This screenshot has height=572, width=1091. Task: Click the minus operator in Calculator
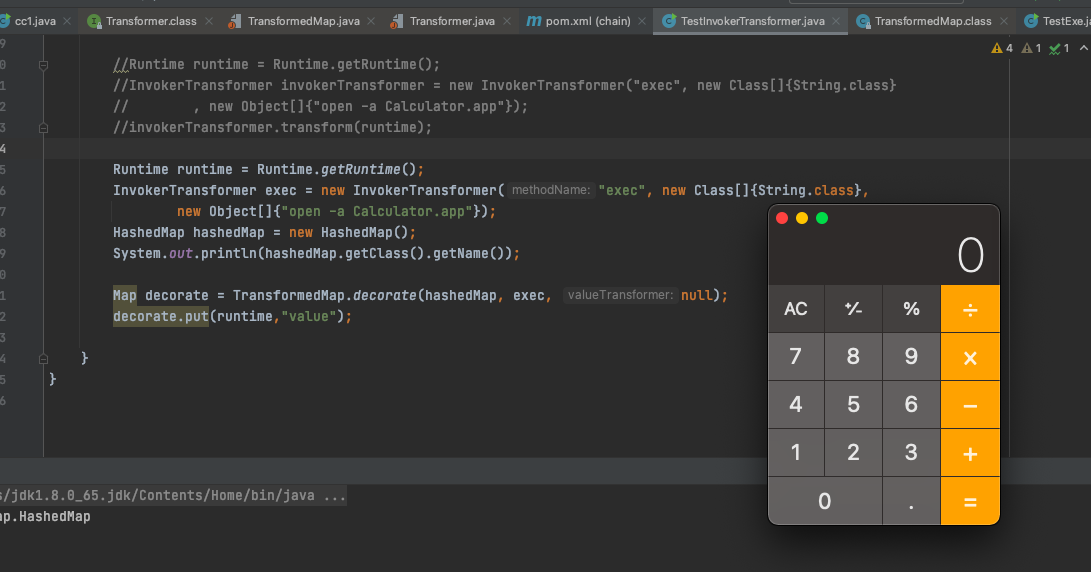pyautogui.click(x=970, y=405)
